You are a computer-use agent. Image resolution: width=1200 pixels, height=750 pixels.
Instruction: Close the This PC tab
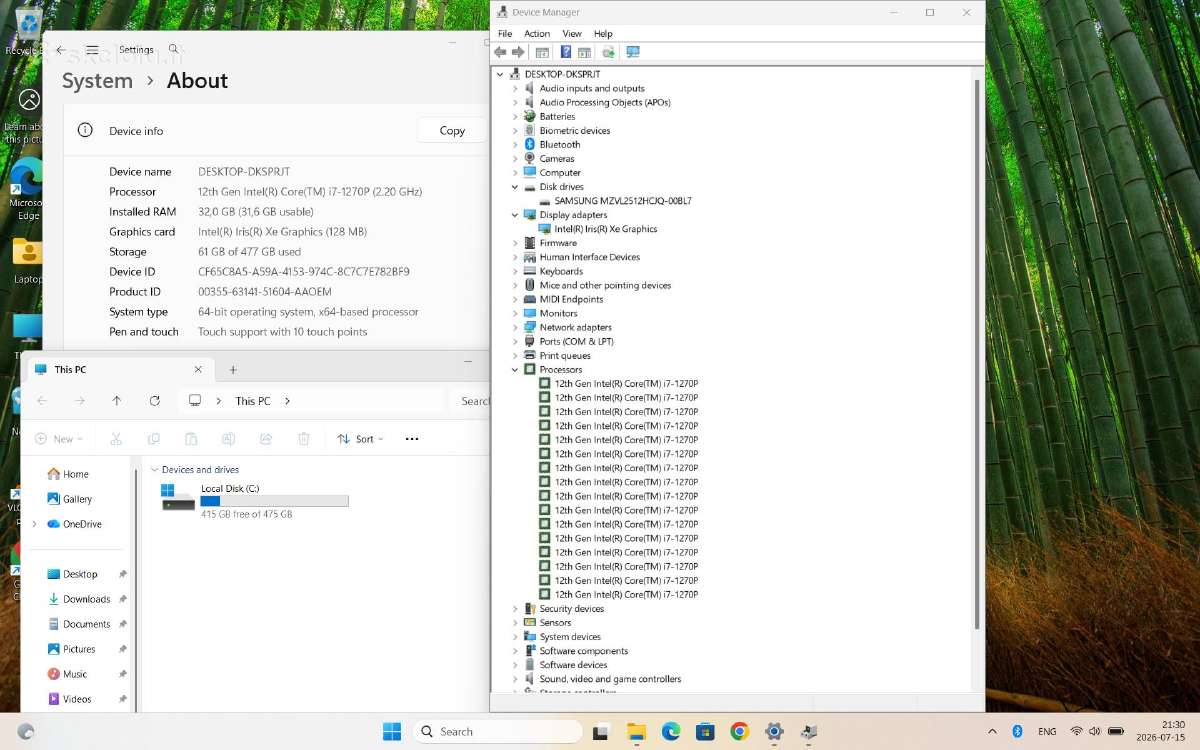pyautogui.click(x=198, y=369)
